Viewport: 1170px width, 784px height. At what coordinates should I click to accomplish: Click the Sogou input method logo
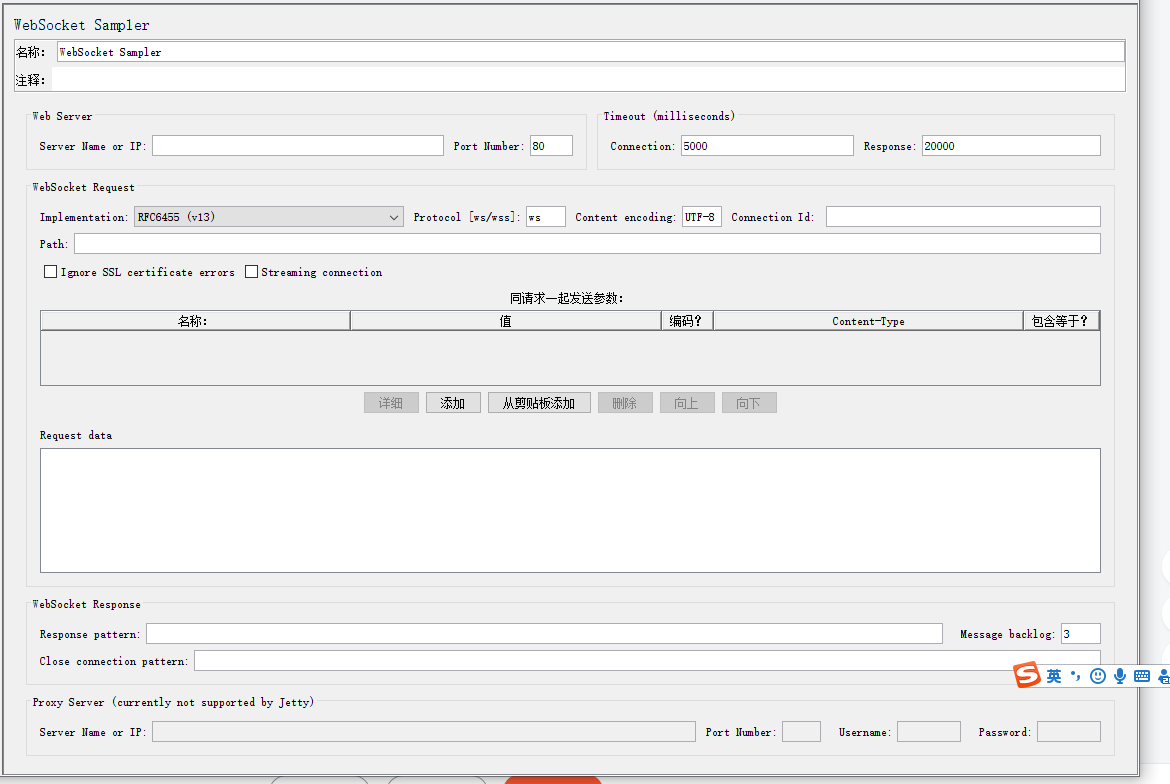[1026, 675]
